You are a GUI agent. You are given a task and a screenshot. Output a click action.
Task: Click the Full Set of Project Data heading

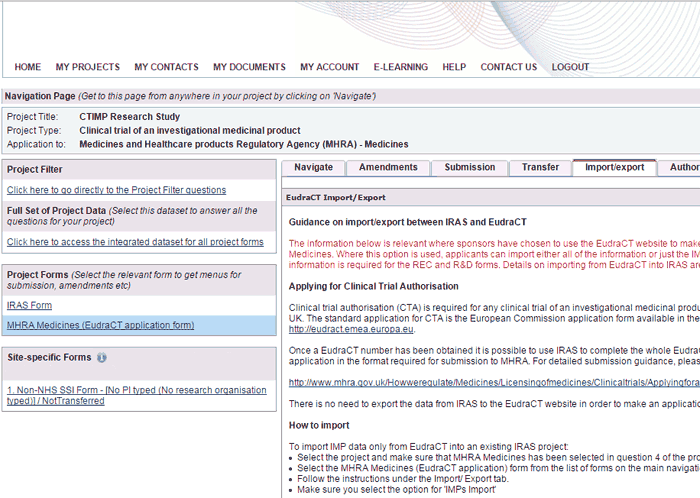tap(56, 211)
